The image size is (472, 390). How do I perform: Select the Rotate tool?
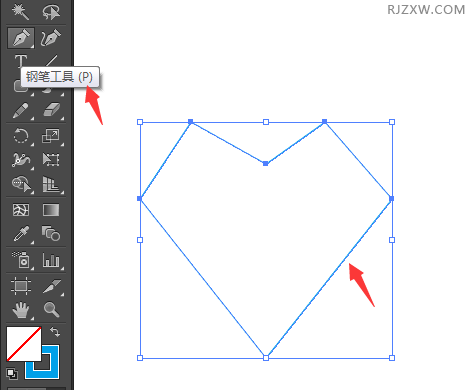pos(21,136)
